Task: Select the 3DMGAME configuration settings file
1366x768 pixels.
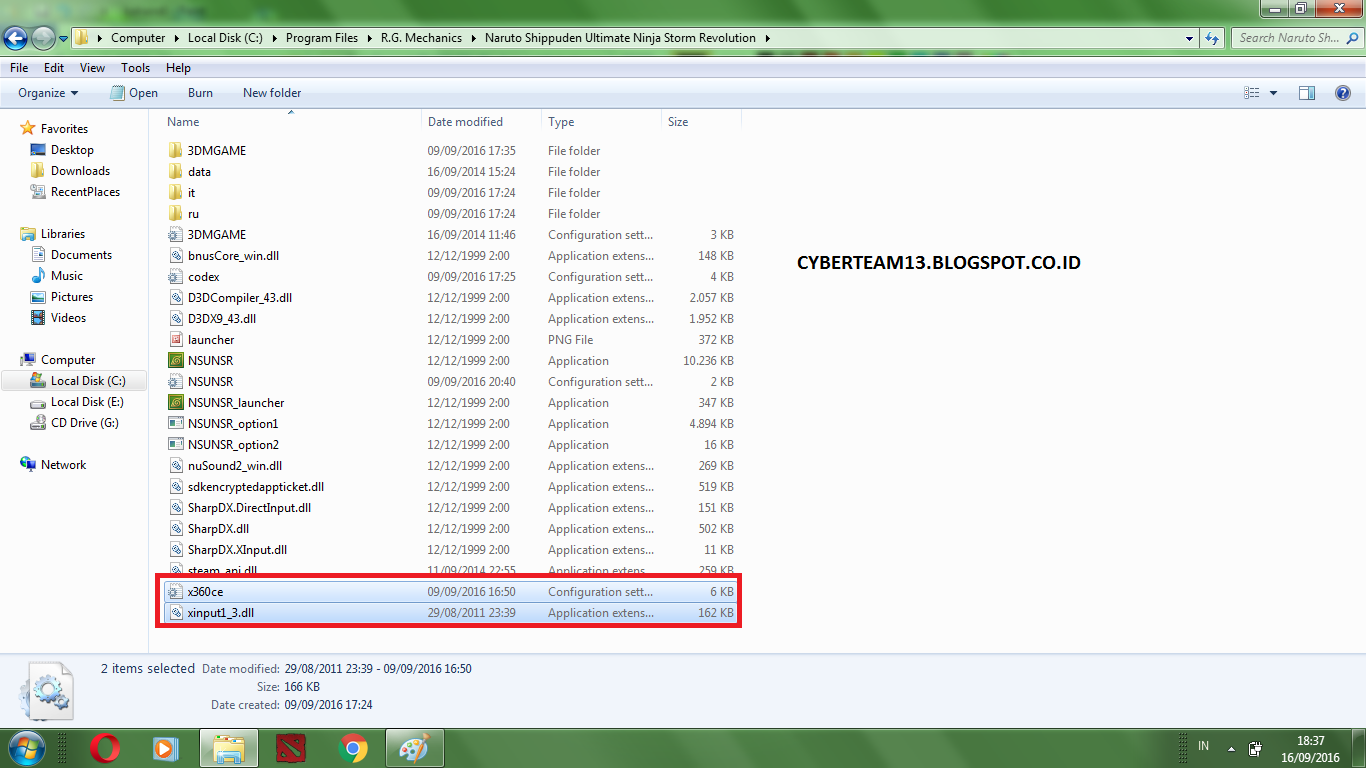Action: pyautogui.click(x=450, y=235)
